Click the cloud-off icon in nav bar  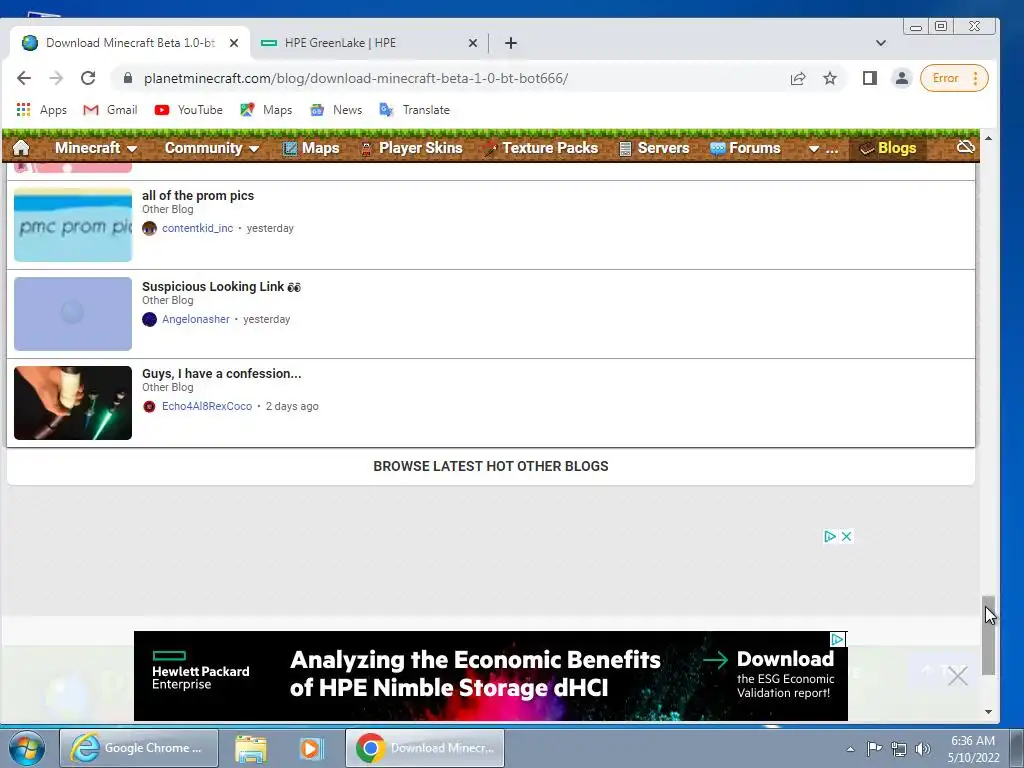tap(965, 147)
